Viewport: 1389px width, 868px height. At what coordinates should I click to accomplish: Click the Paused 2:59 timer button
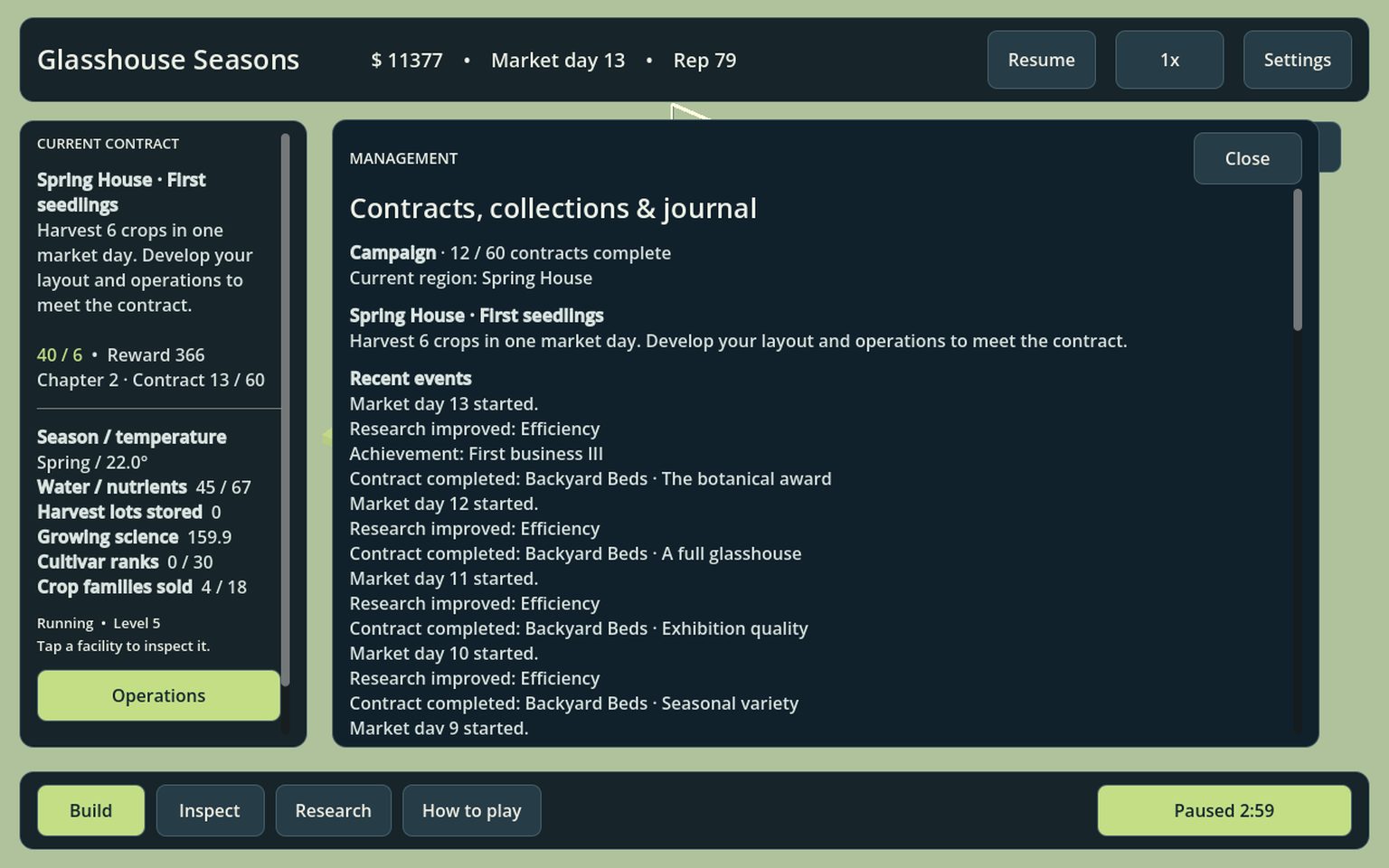click(1224, 810)
